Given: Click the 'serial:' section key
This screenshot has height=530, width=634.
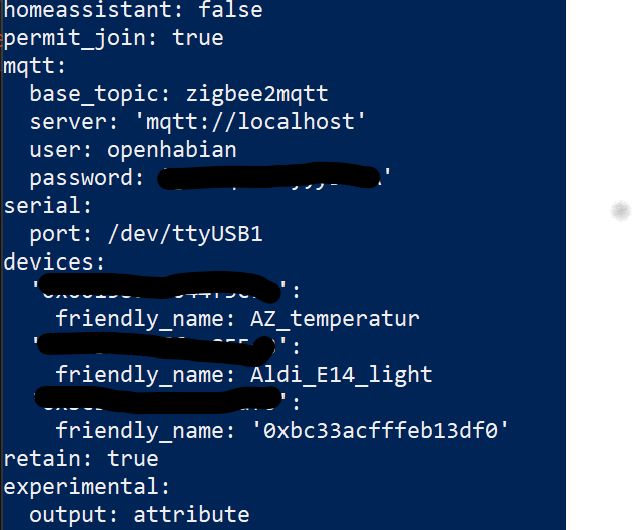Looking at the screenshot, I should click(x=48, y=205).
